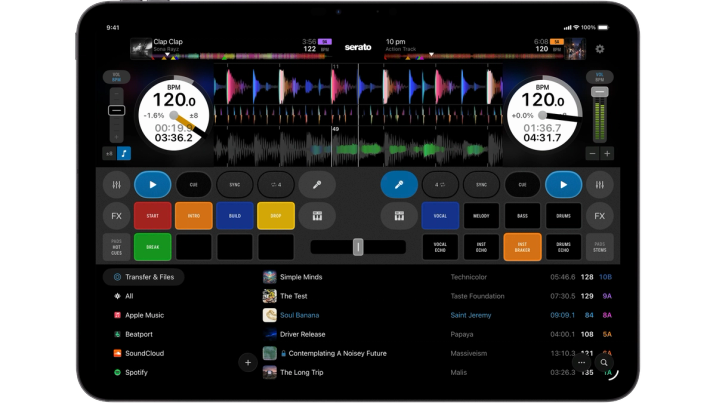Tap right deck CUE button
Viewport: 716px width, 403px height.
coord(522,184)
